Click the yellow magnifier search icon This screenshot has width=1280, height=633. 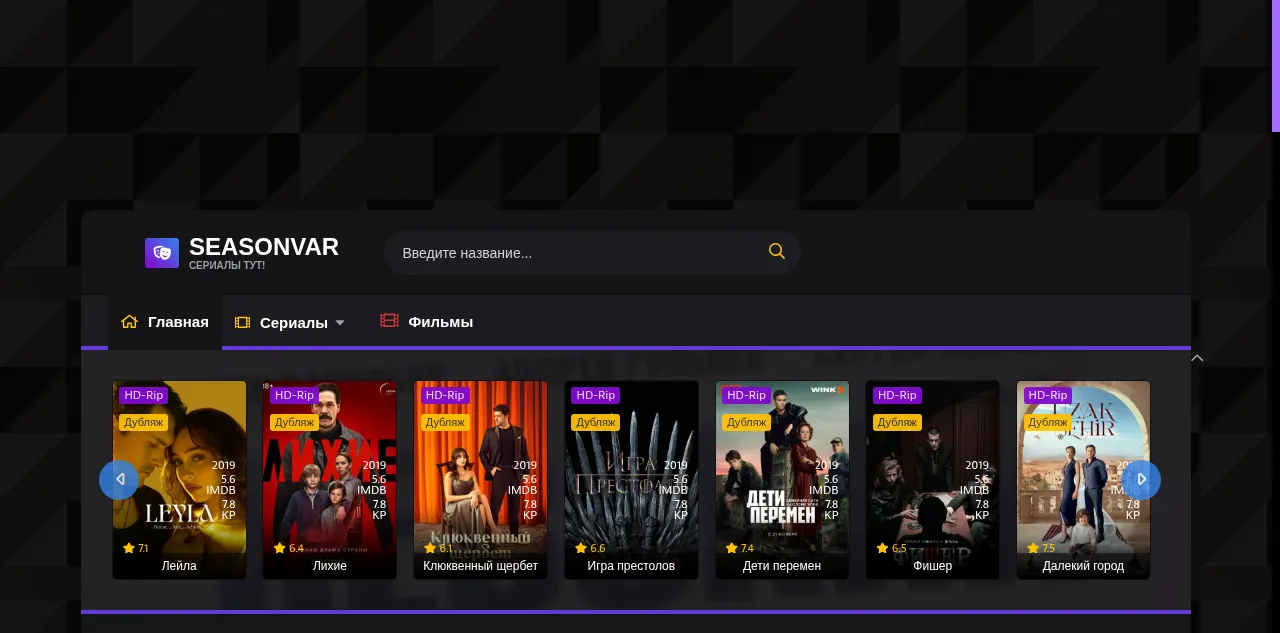point(777,251)
